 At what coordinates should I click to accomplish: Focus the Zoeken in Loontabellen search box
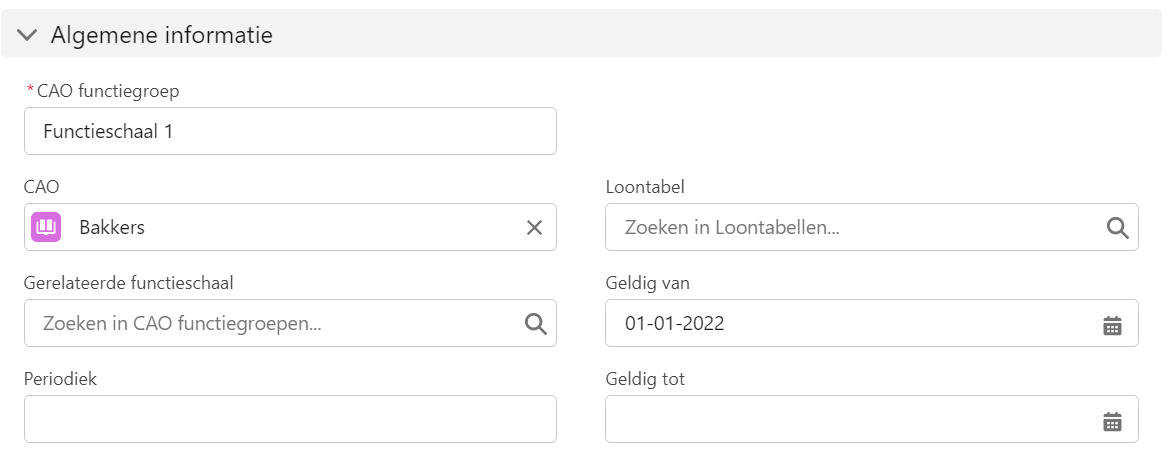pos(872,227)
